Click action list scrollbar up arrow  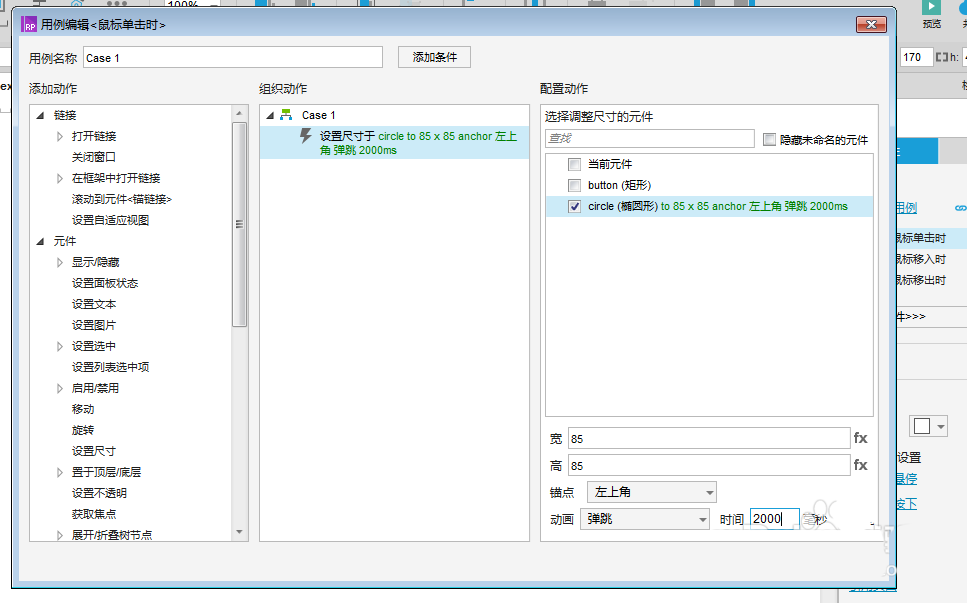[239, 113]
